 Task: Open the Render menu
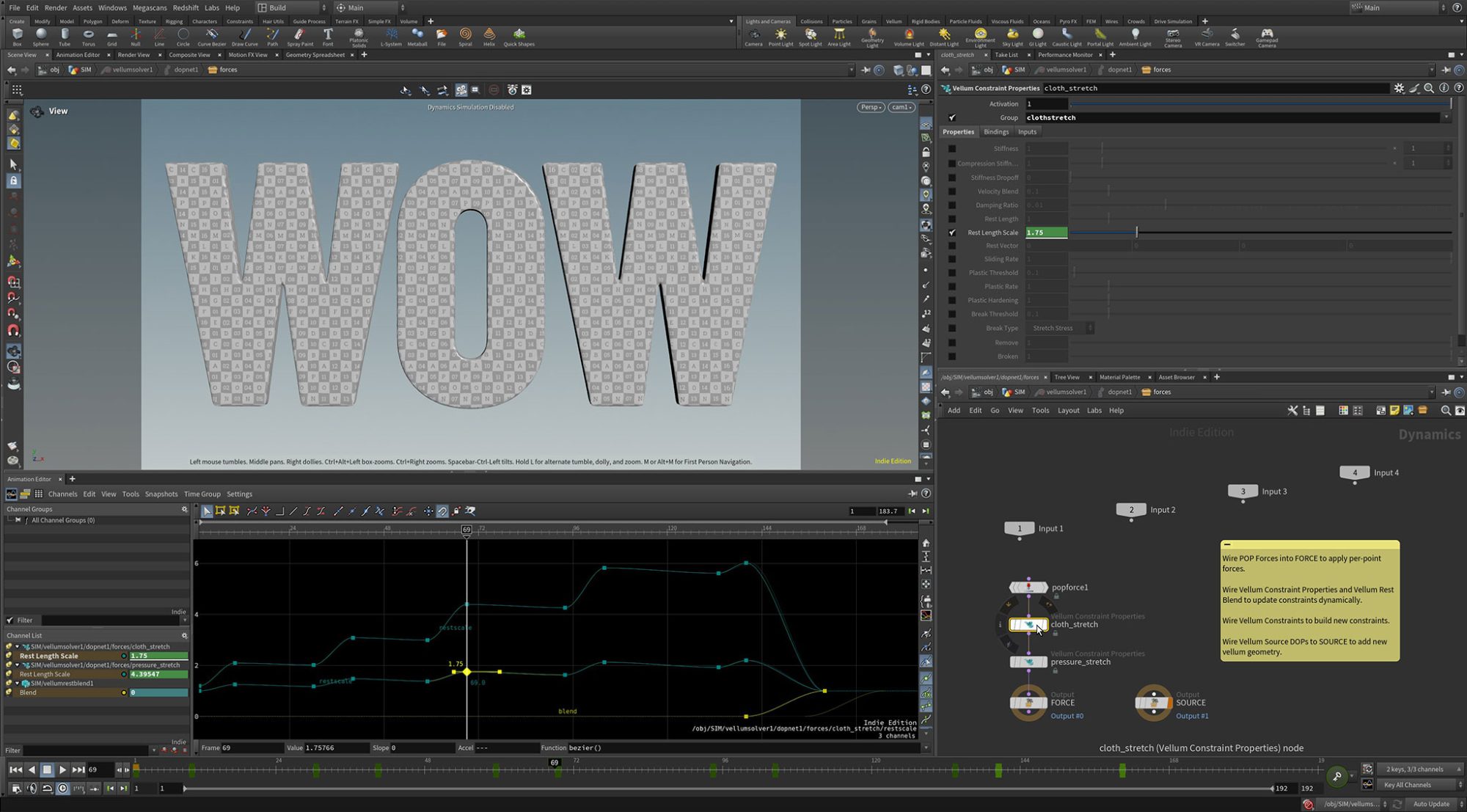(55, 7)
